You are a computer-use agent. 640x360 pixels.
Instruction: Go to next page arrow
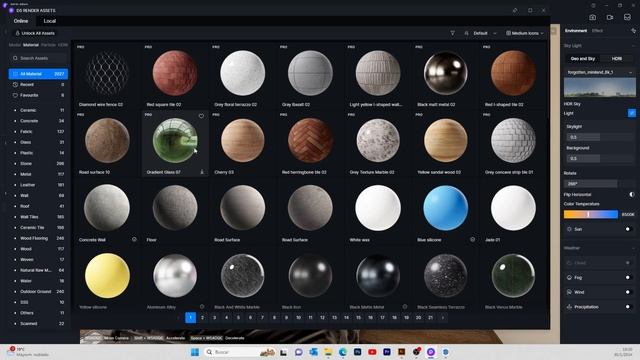coord(442,318)
